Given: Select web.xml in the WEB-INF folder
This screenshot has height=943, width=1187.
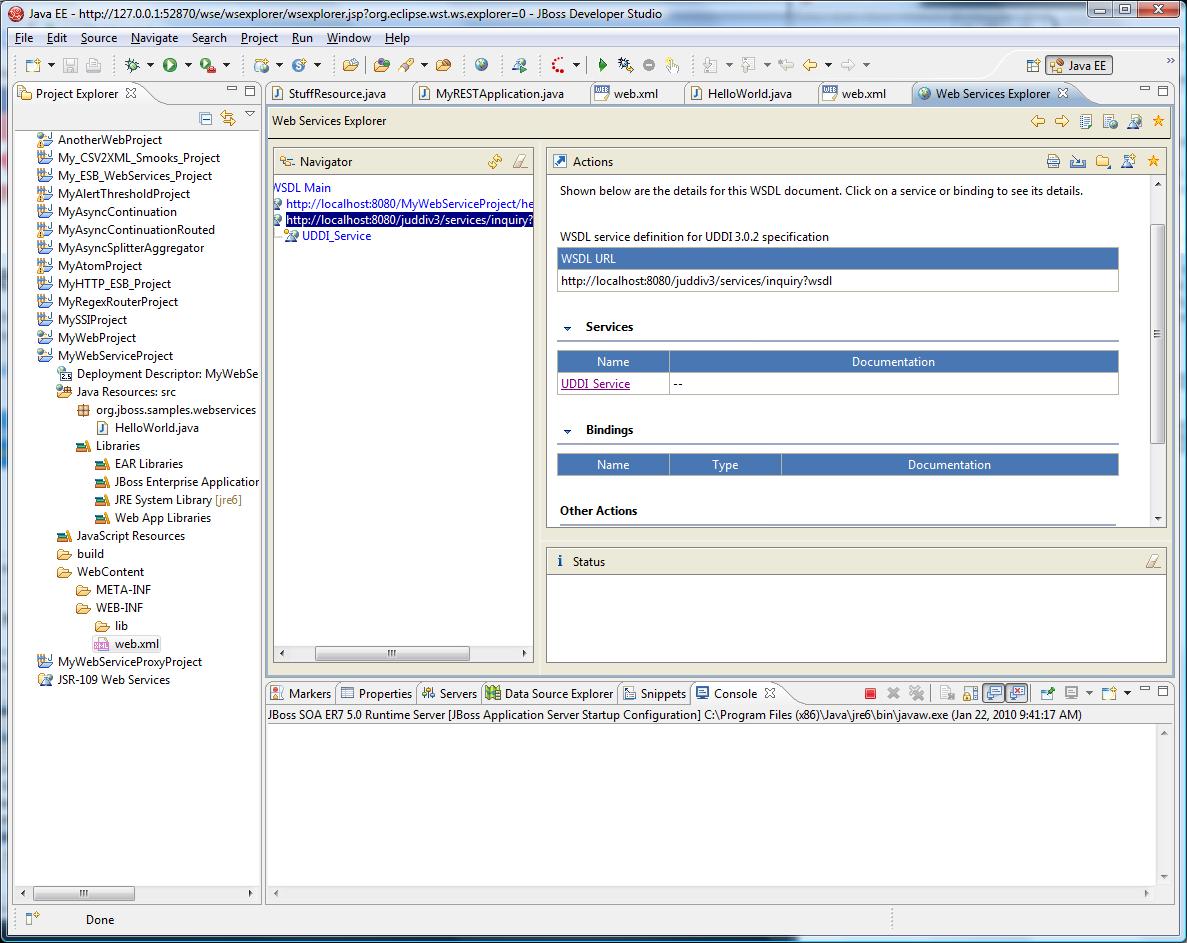Looking at the screenshot, I should coord(136,644).
